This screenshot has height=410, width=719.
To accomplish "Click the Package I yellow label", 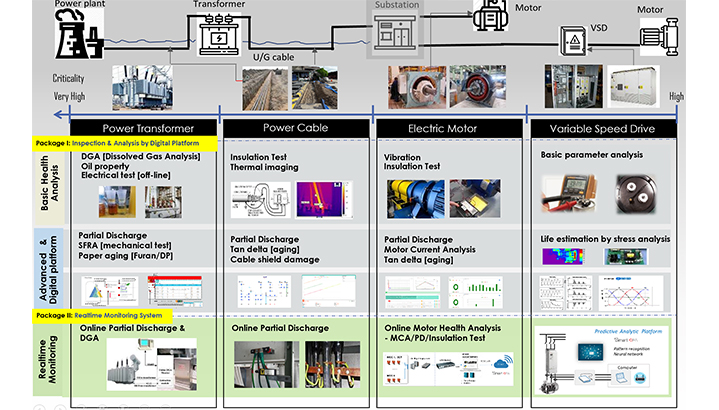I will (120, 143).
